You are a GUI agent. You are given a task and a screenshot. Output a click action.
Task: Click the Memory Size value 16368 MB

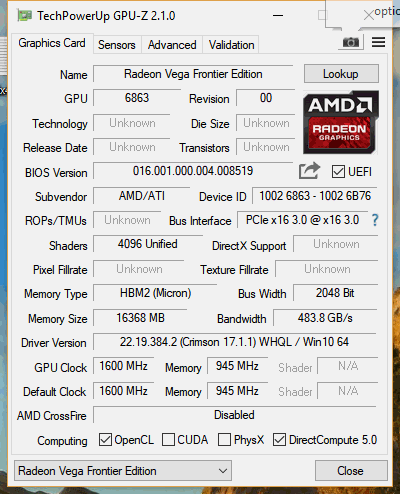tap(140, 318)
